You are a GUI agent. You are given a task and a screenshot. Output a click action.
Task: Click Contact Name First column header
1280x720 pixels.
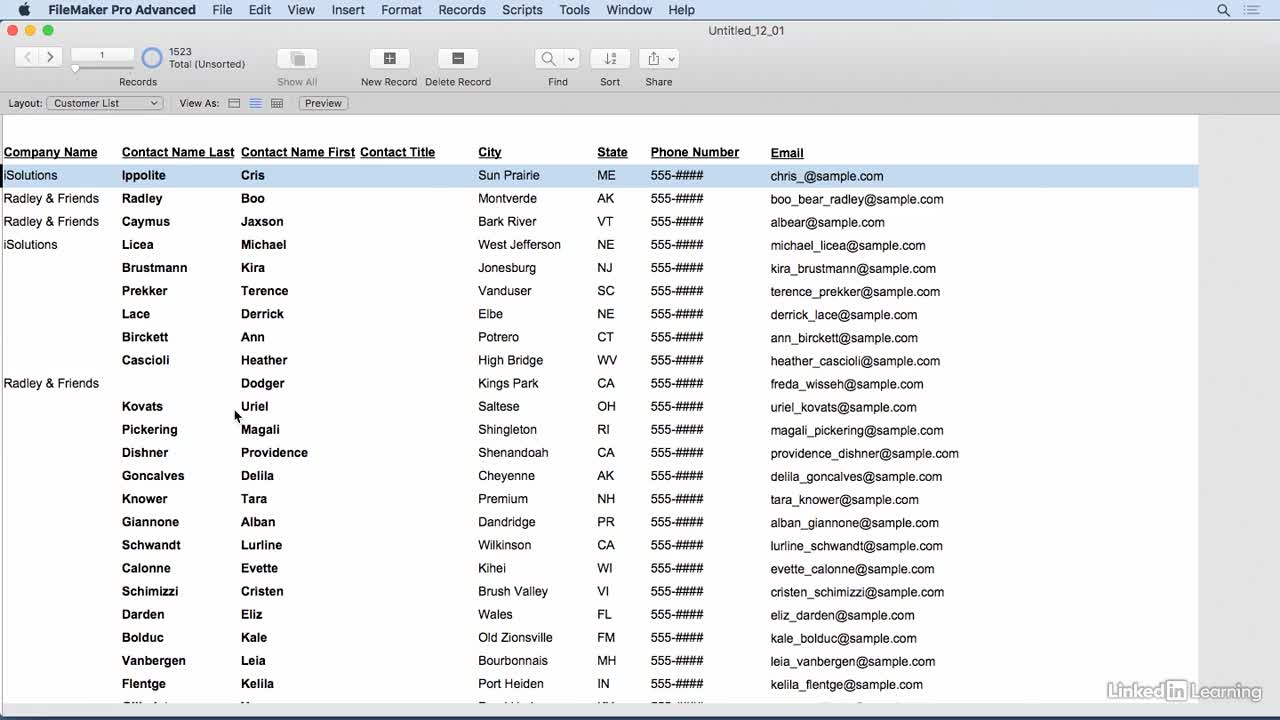click(x=298, y=152)
